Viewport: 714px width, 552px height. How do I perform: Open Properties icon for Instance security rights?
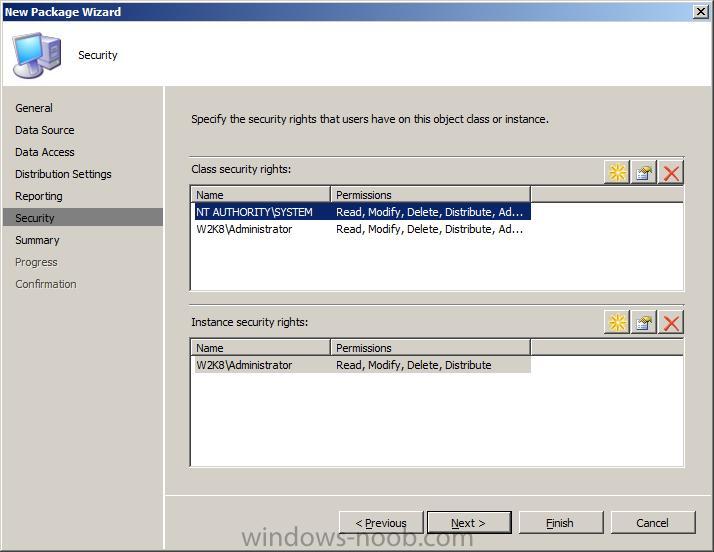pos(643,322)
